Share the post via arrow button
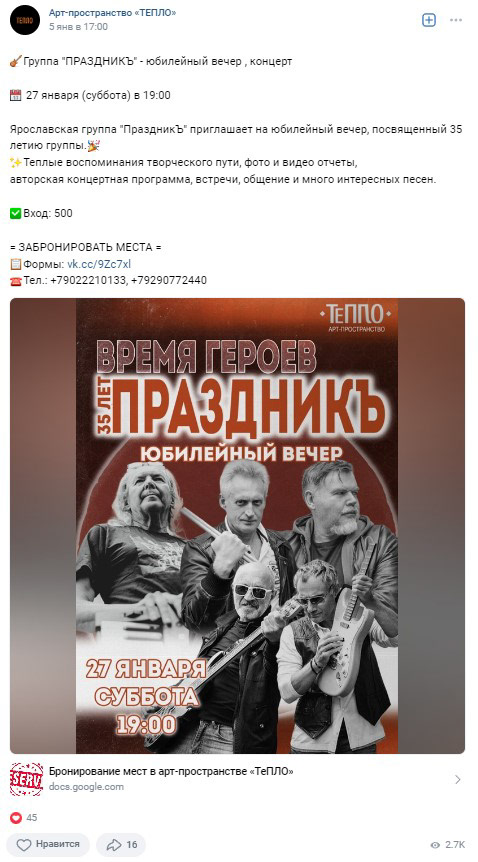 (121, 844)
